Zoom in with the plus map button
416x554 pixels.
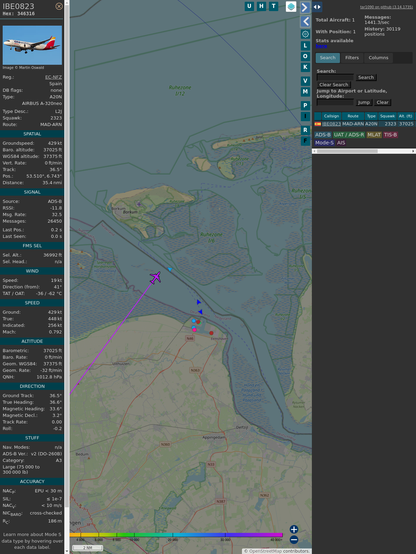click(x=294, y=529)
